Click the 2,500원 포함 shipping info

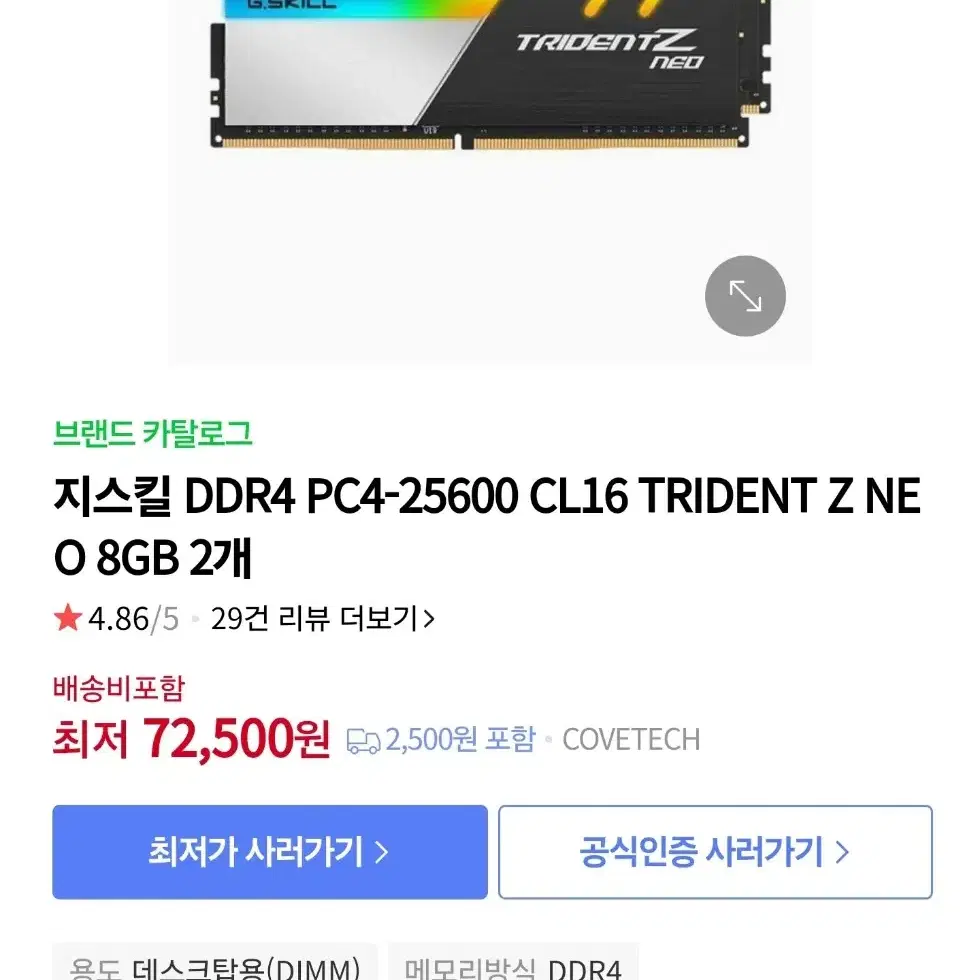tap(461, 740)
